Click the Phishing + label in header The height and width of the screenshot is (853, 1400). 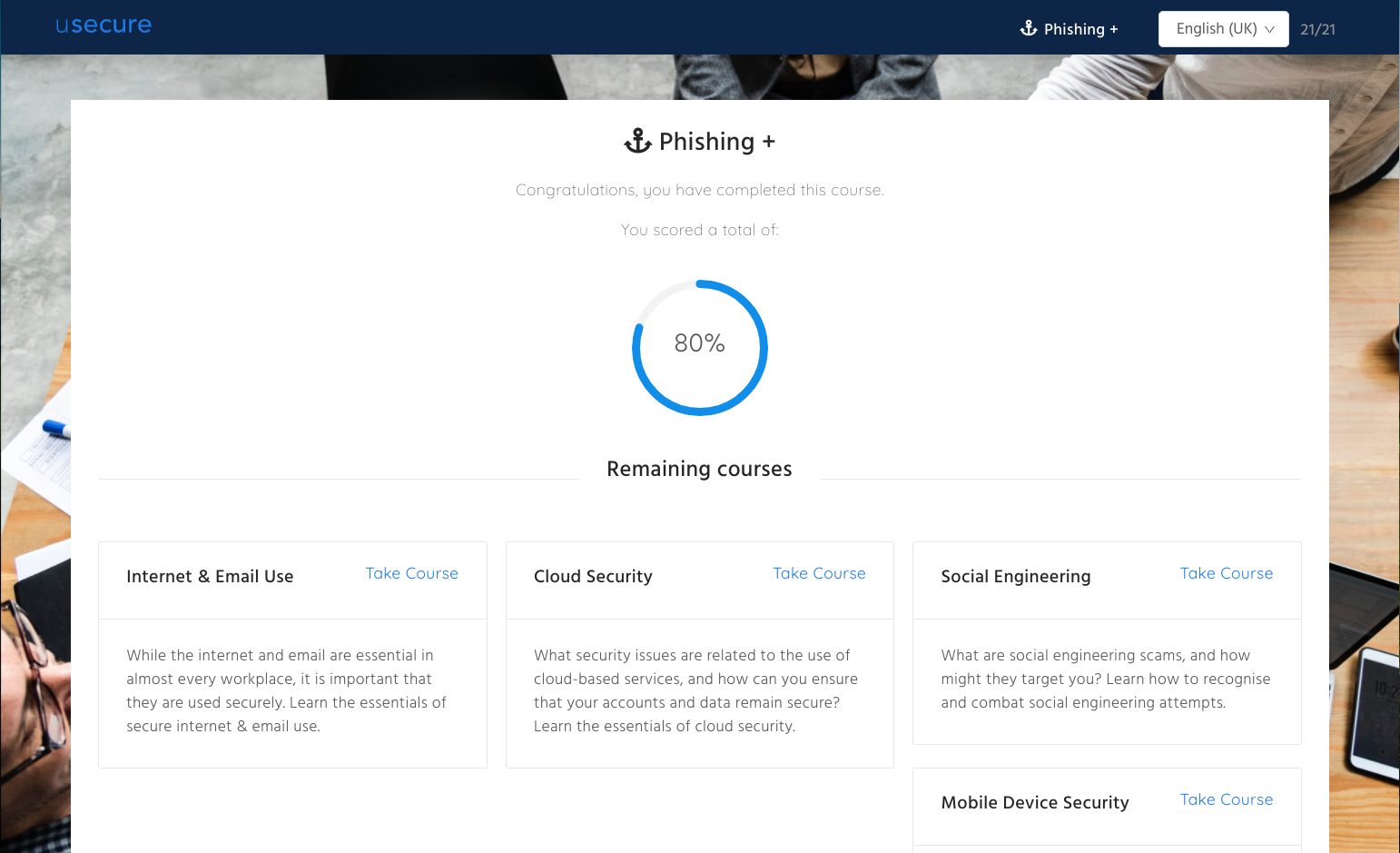point(1080,29)
